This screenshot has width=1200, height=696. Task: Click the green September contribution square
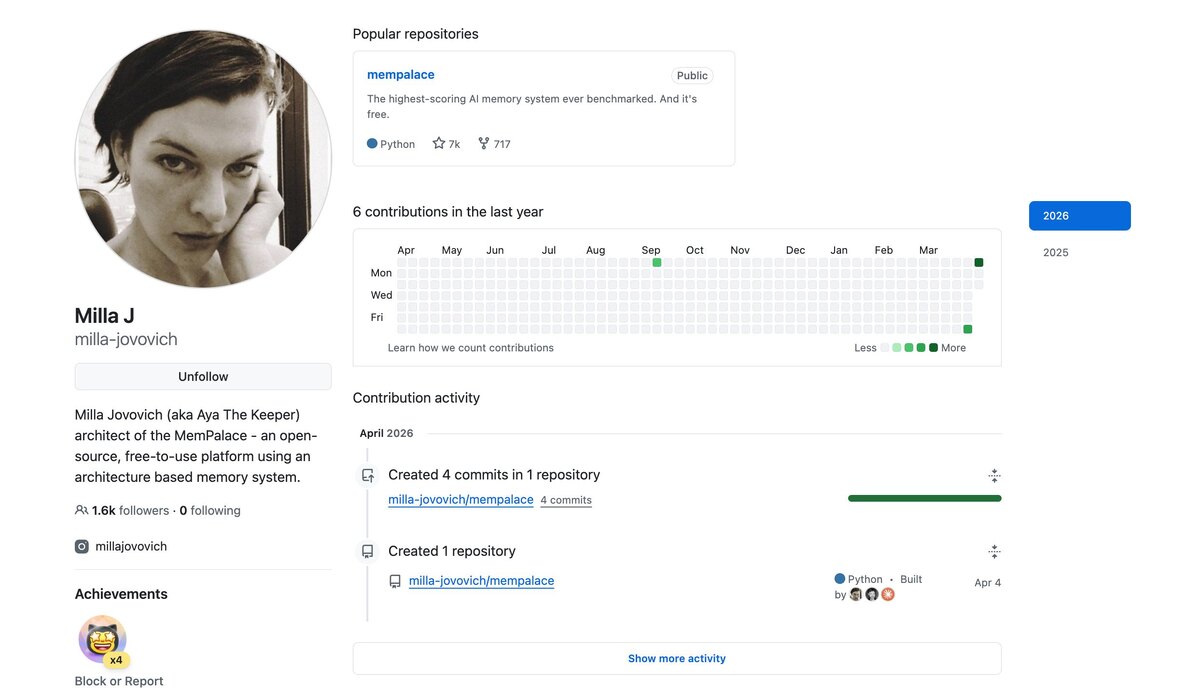tap(657, 262)
